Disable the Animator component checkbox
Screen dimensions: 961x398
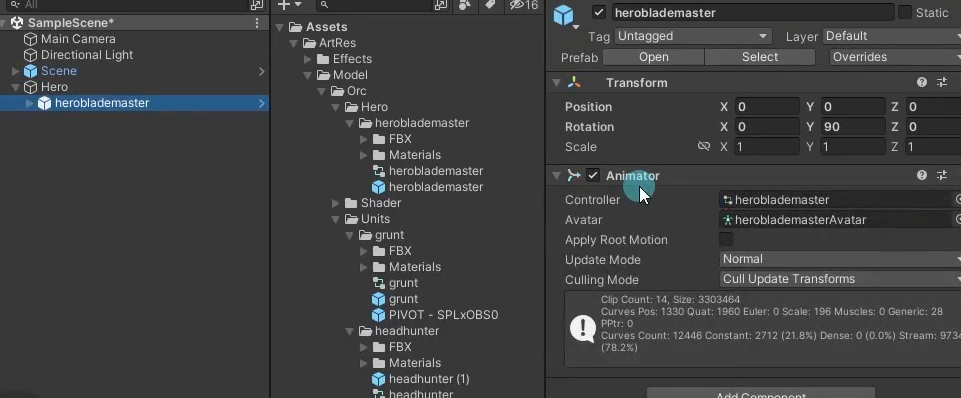593,175
